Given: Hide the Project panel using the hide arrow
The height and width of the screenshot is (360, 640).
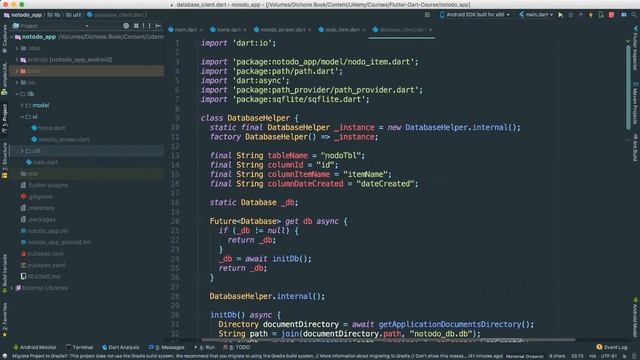Looking at the screenshot, I should pyautogui.click(x=158, y=26).
